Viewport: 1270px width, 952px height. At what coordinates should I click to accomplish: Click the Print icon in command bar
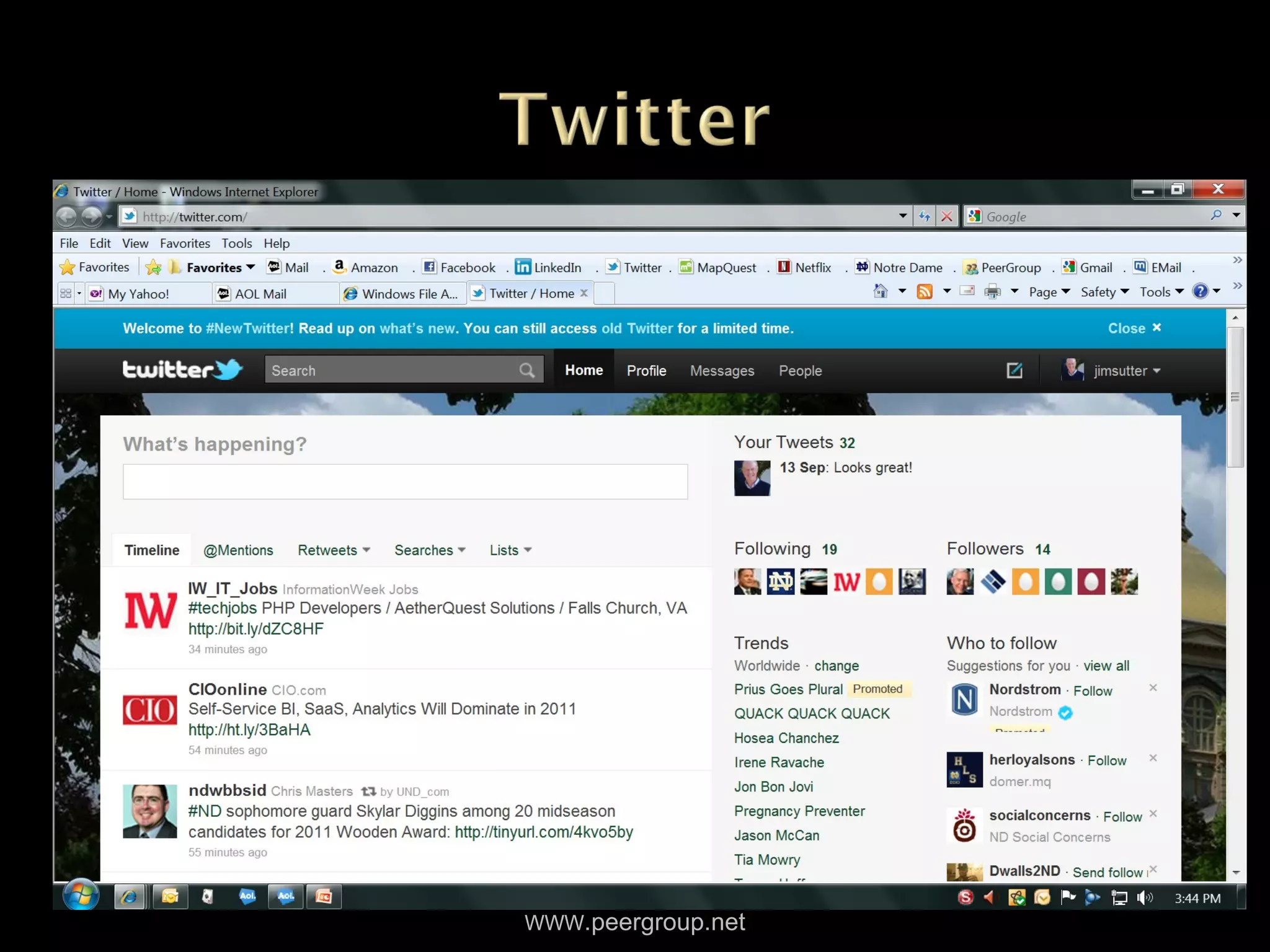992,291
